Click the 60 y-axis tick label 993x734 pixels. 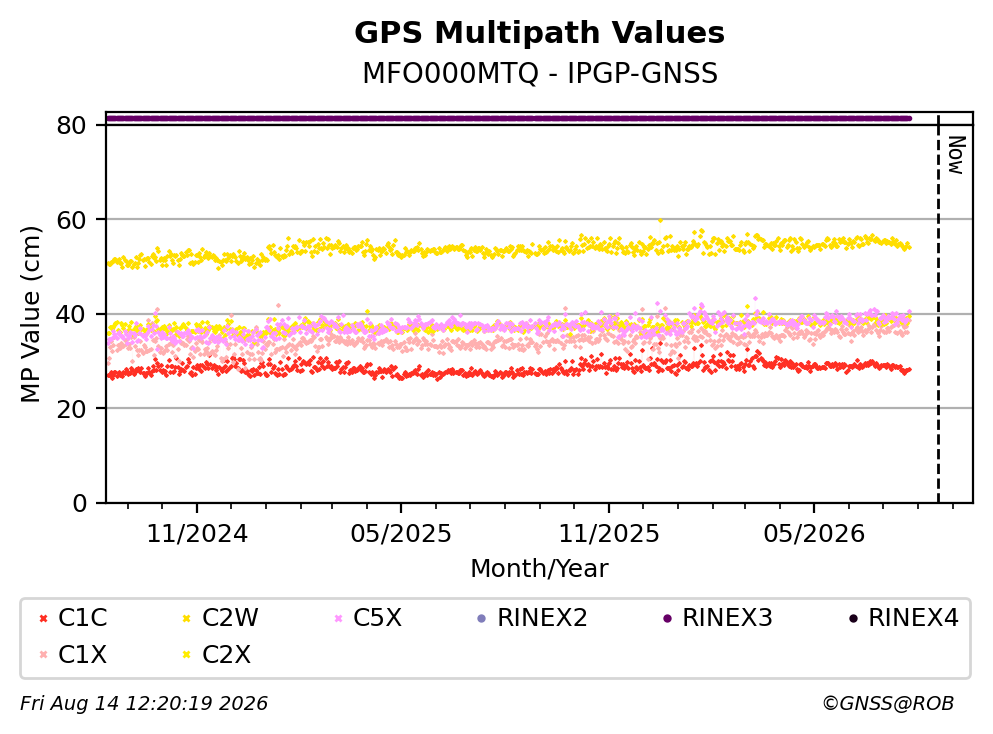[72, 220]
